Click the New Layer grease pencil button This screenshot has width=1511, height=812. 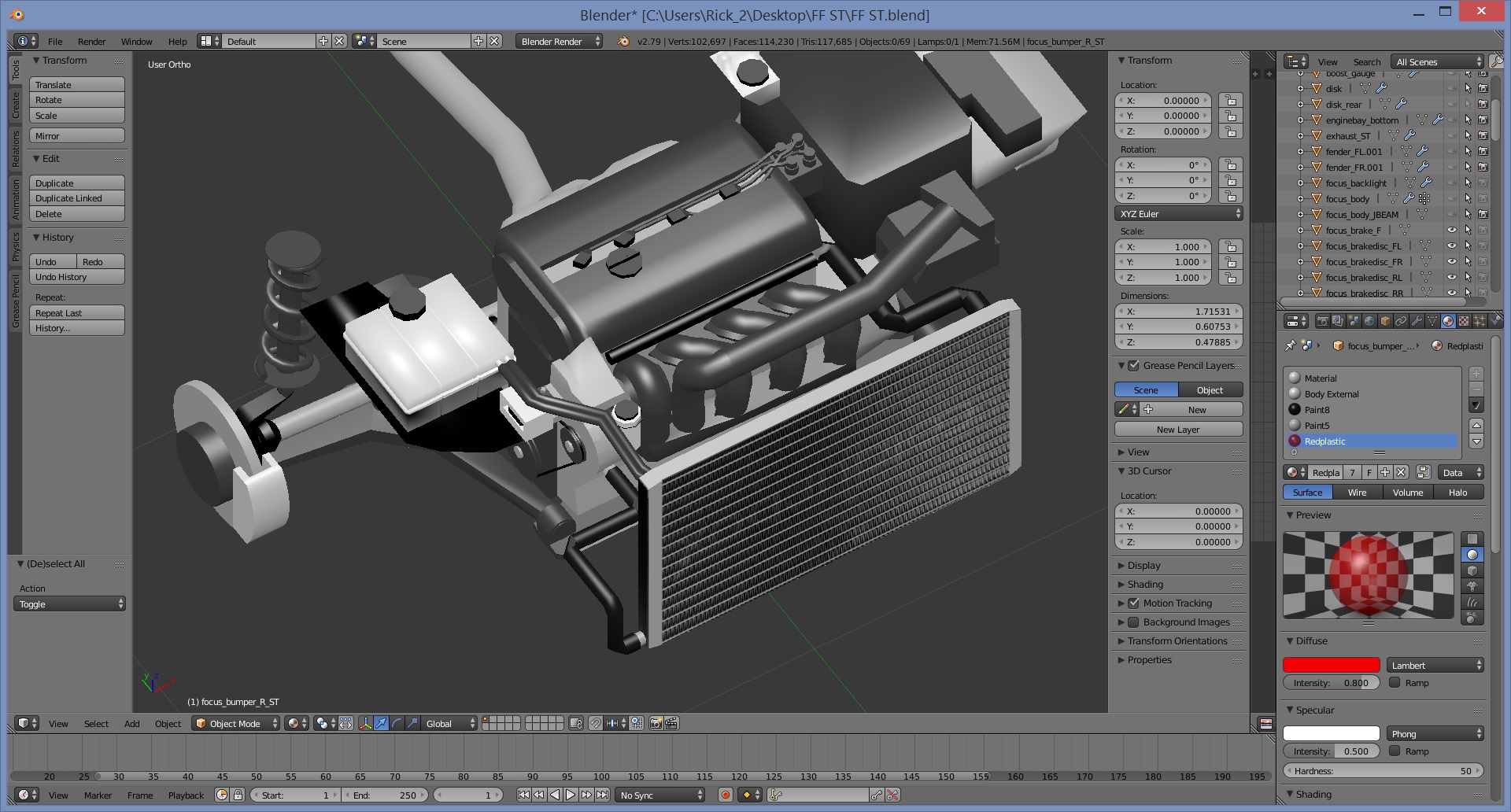(x=1178, y=429)
